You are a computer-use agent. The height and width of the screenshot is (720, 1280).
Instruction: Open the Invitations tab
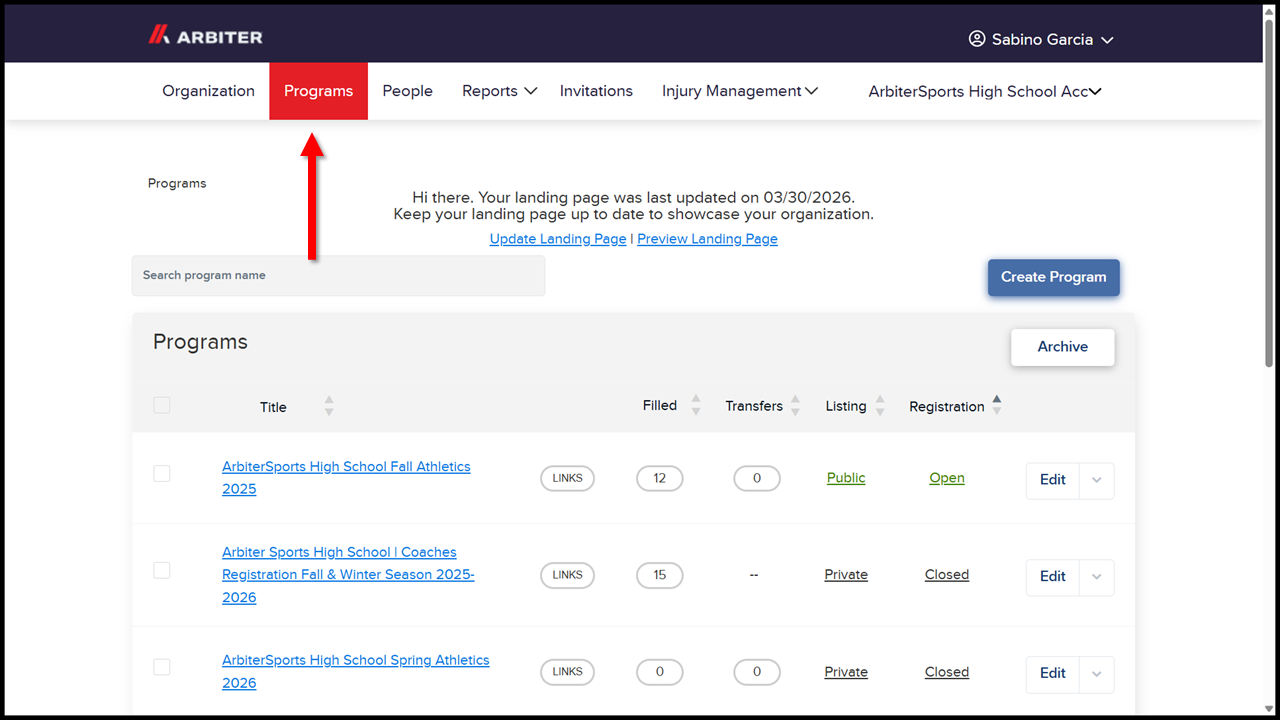pos(596,91)
